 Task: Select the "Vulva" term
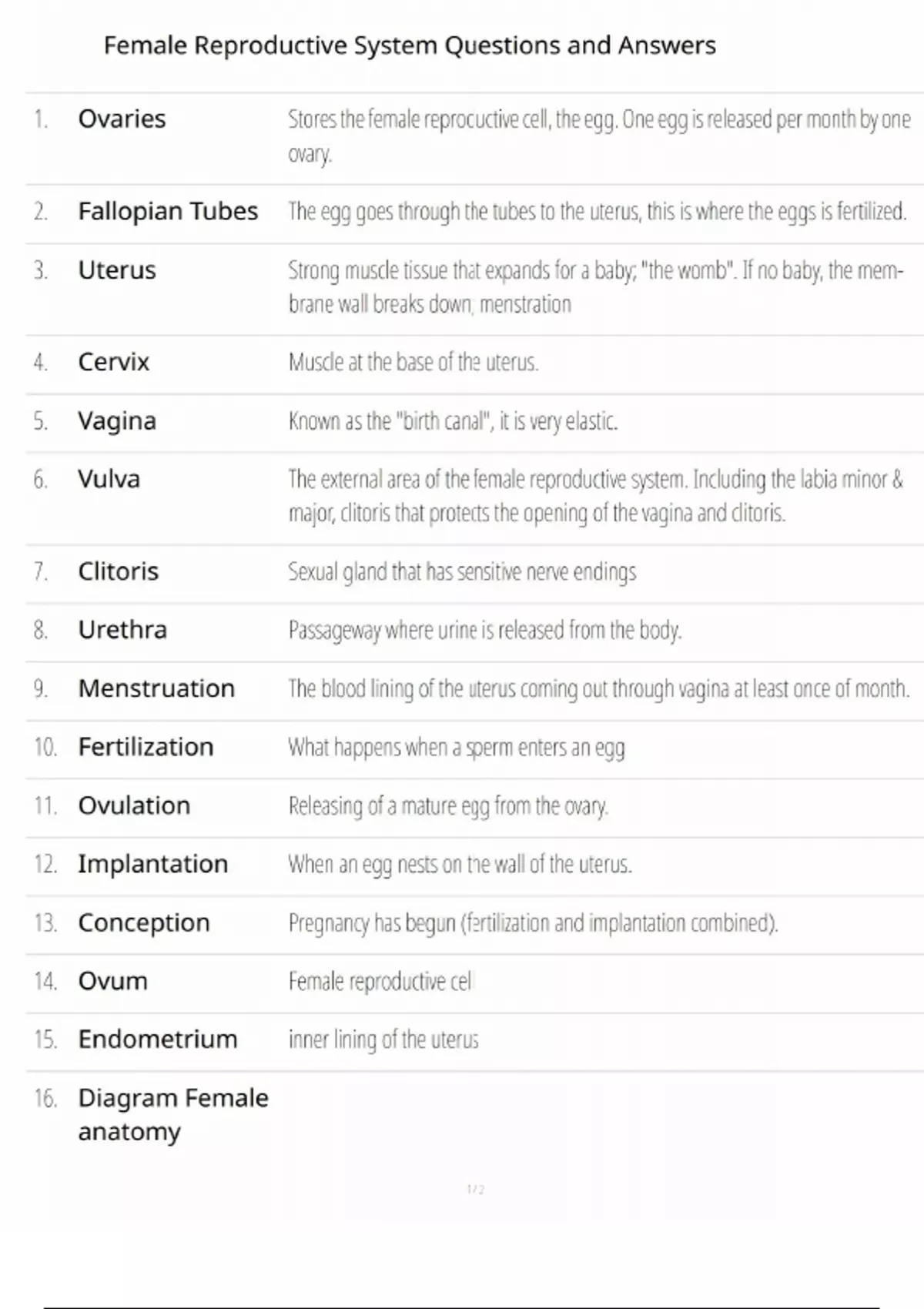tap(109, 479)
